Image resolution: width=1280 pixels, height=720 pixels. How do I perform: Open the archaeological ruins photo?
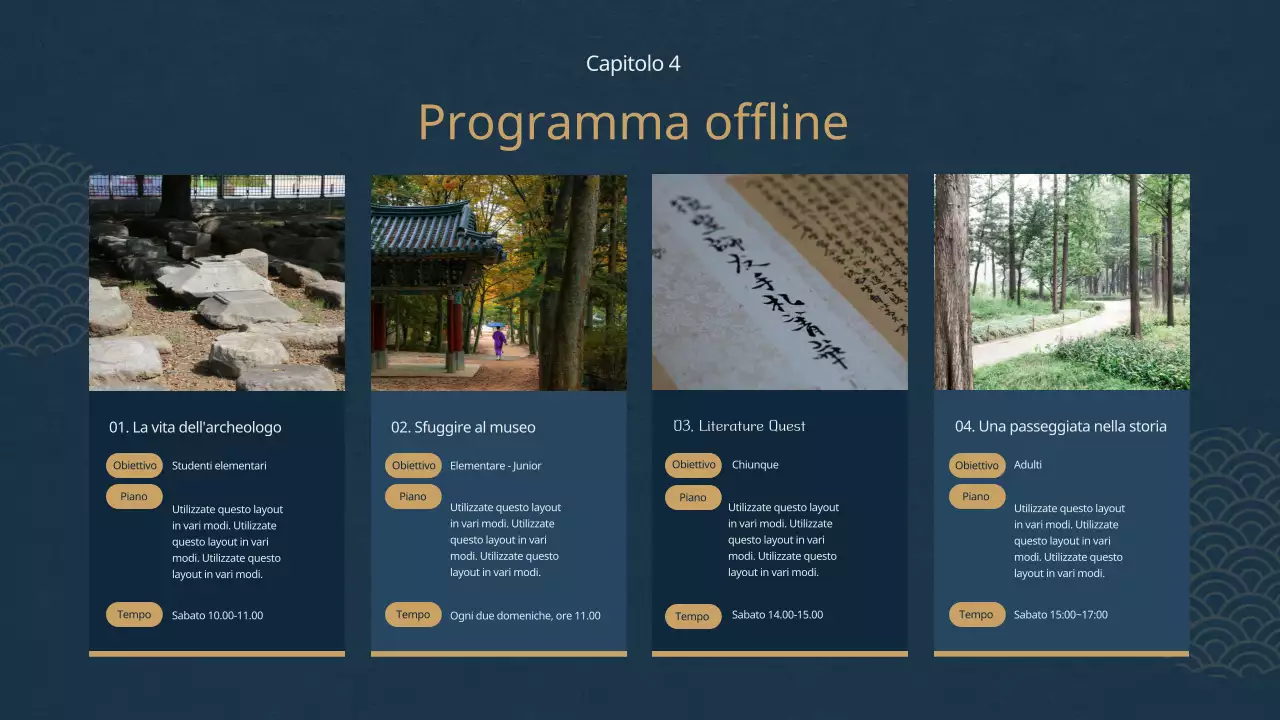[x=216, y=281]
